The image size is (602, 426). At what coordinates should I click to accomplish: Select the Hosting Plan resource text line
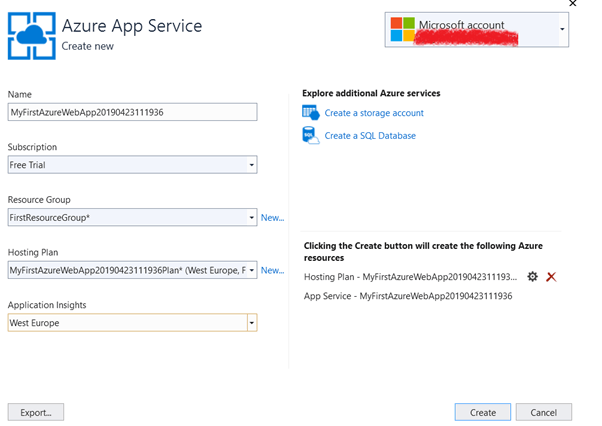tap(410, 277)
